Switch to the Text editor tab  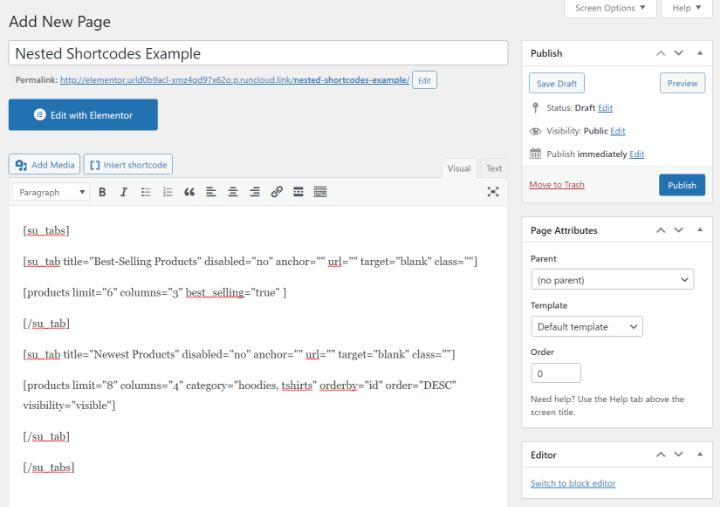point(494,169)
